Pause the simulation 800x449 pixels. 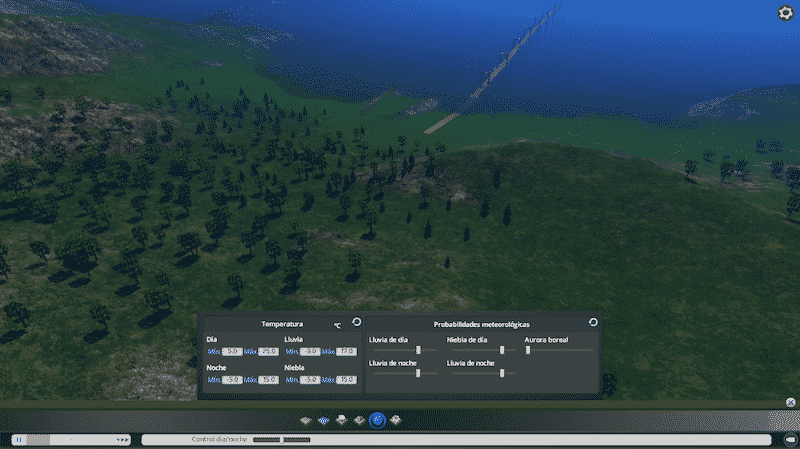point(19,439)
